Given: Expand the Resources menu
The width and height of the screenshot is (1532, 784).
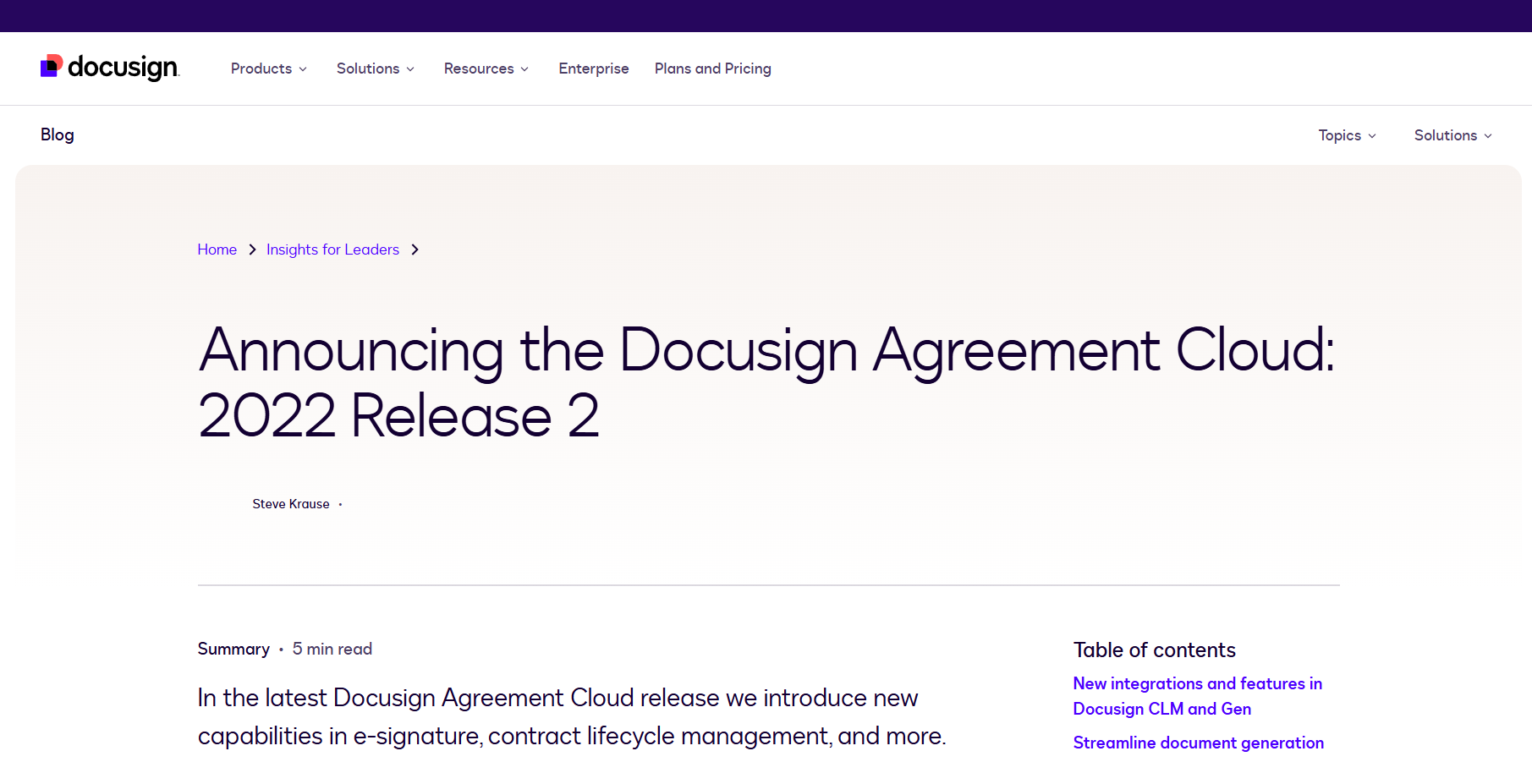Looking at the screenshot, I should 486,69.
